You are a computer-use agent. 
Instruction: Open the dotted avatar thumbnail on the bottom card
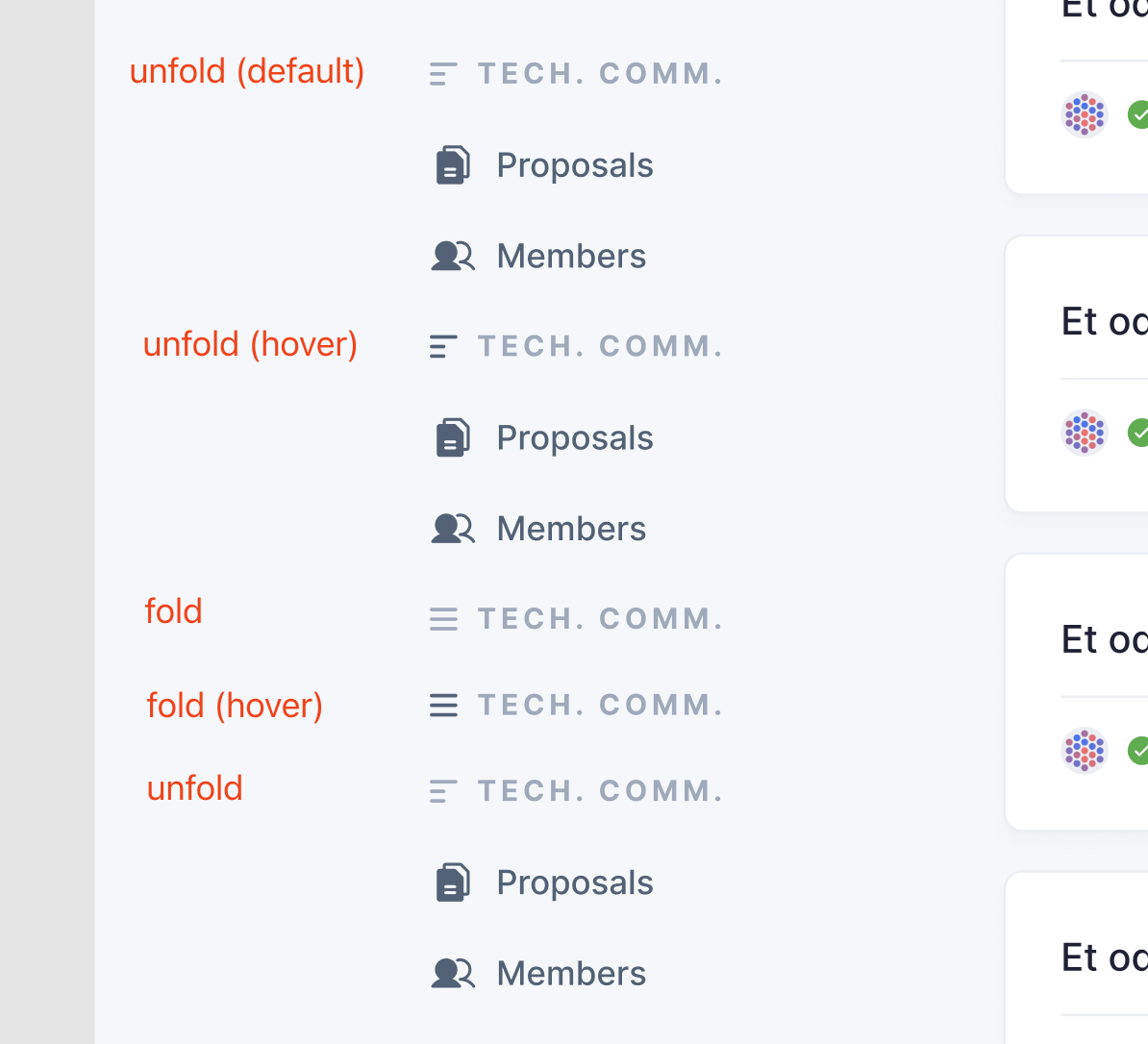point(1085,751)
